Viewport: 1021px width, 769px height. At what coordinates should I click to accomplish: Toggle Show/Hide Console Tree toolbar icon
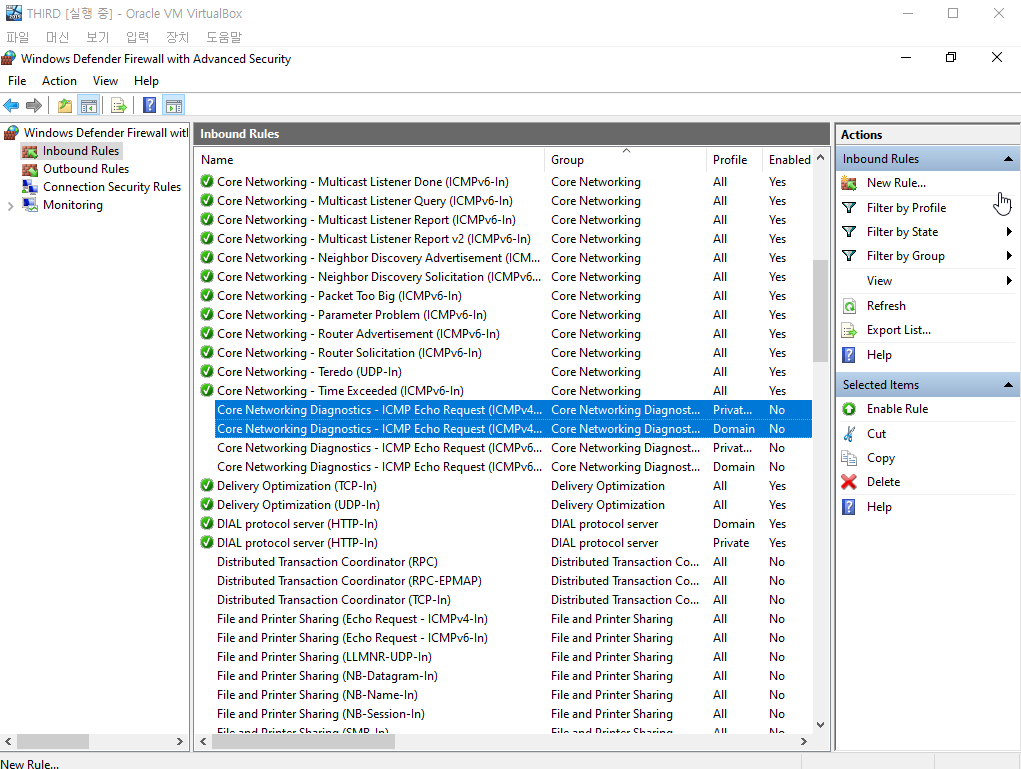89,105
